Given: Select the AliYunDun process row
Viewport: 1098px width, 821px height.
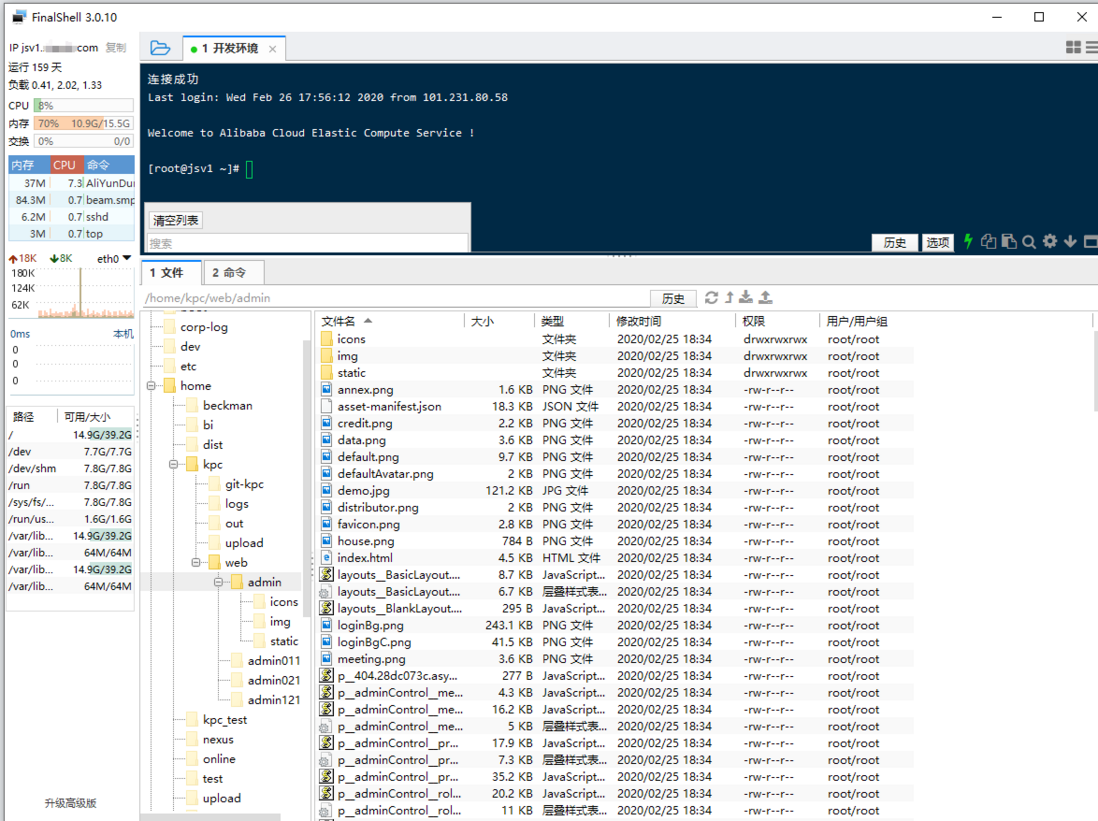Looking at the screenshot, I should point(71,183).
